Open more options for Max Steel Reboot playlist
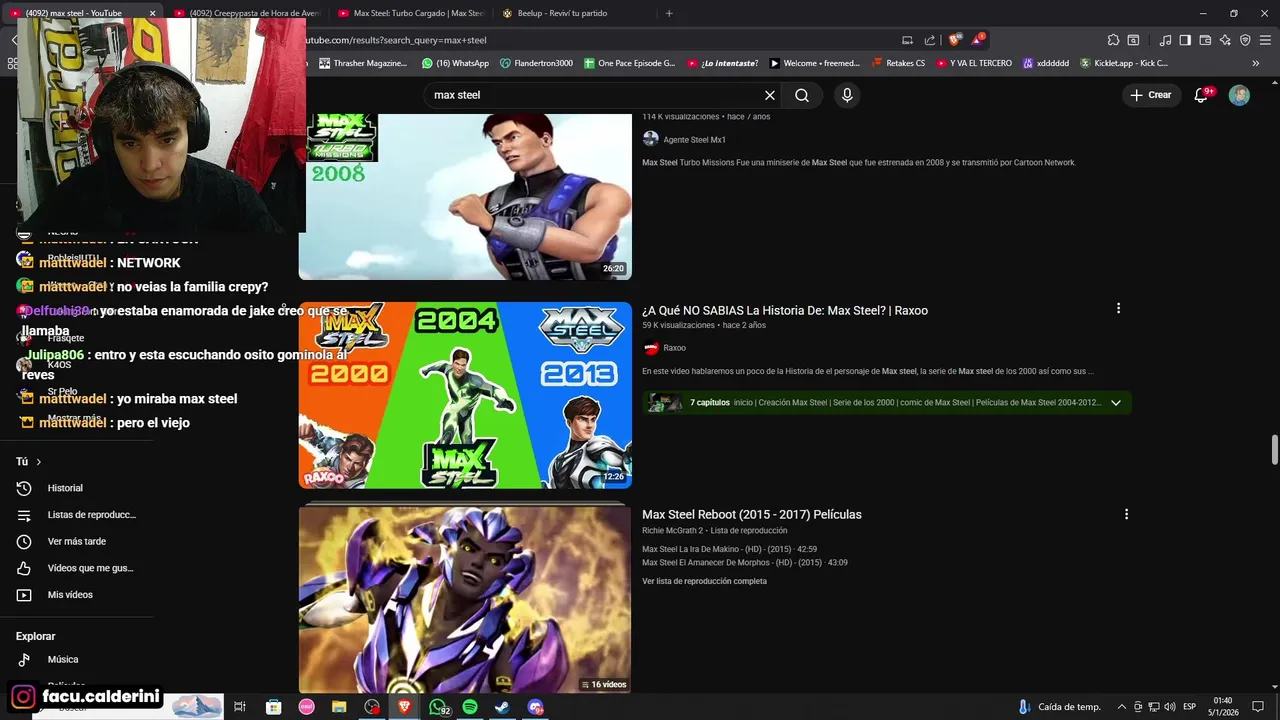The height and width of the screenshot is (720, 1280). point(1126,514)
